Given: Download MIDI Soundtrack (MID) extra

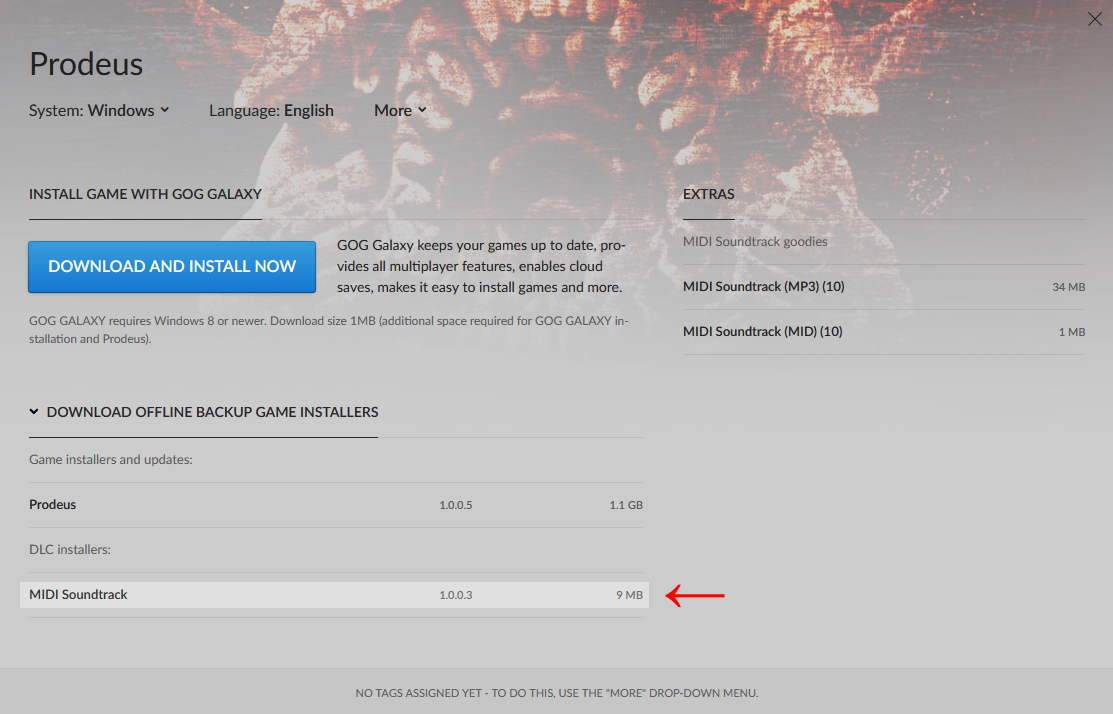Looking at the screenshot, I should (884, 331).
